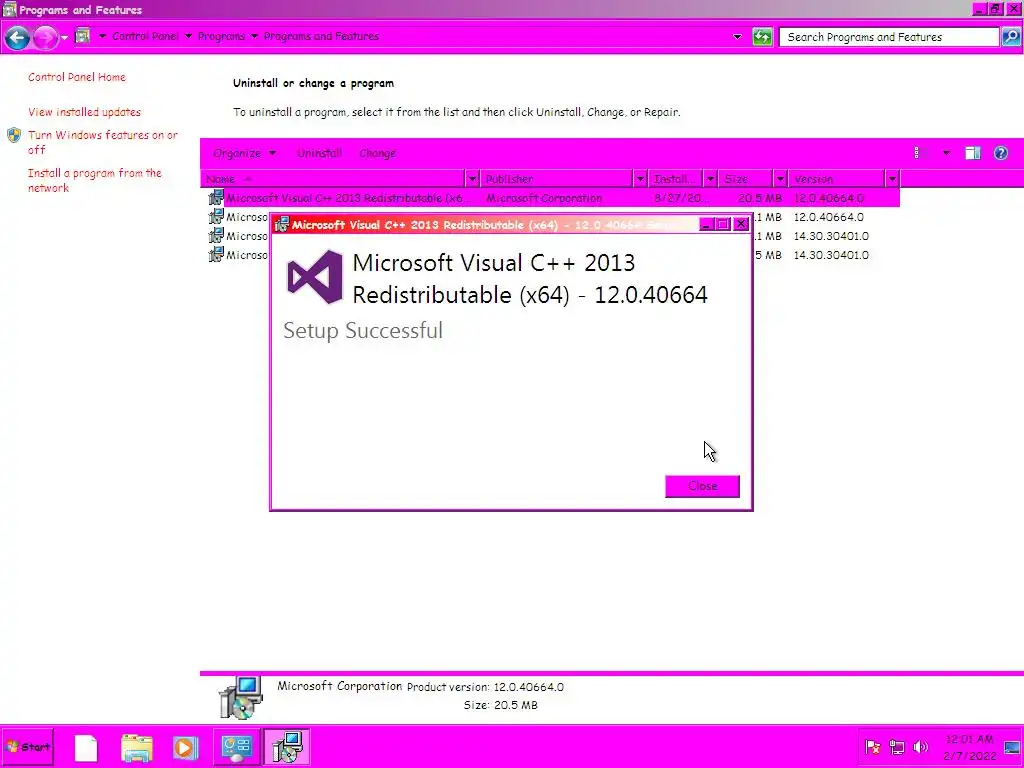Sort by the Publisher column header
This screenshot has height=768, width=1024.
pyautogui.click(x=556, y=179)
